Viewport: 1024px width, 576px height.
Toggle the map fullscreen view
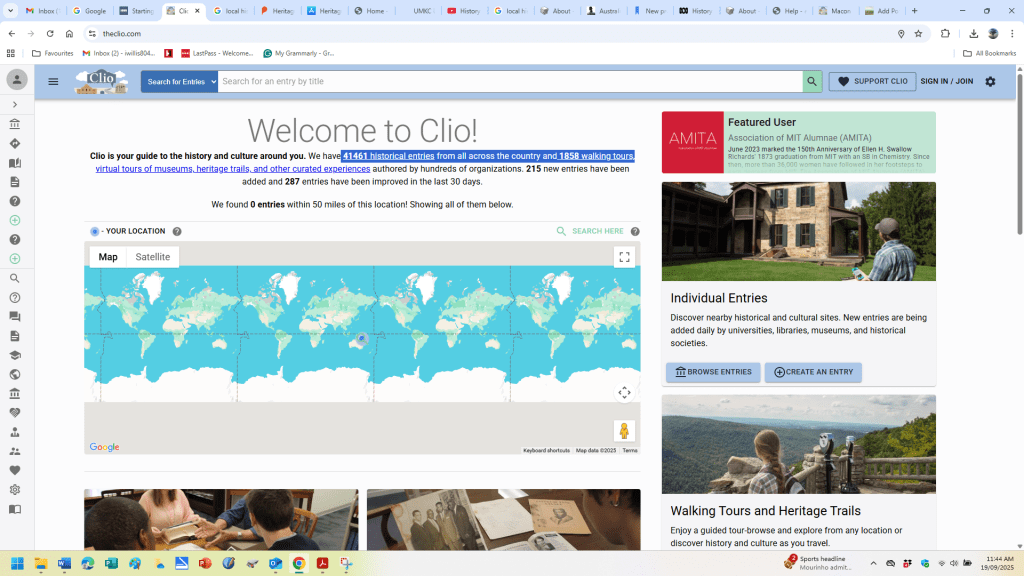coord(624,257)
